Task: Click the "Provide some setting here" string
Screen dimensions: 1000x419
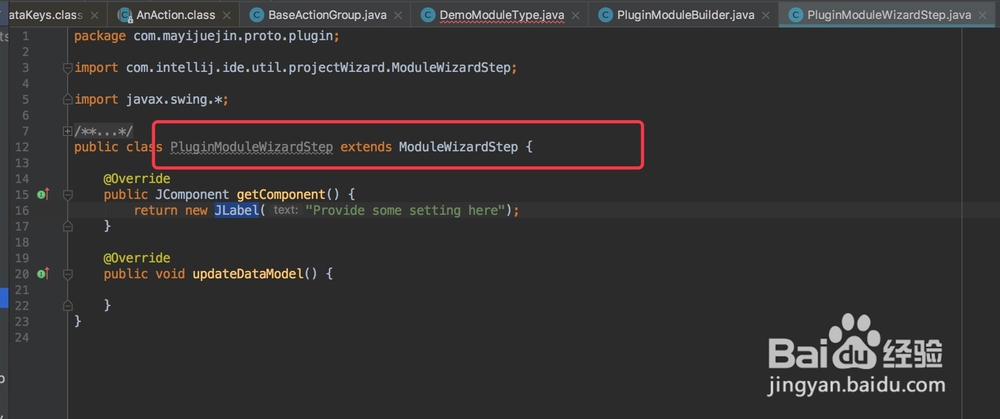Action: 406,210
